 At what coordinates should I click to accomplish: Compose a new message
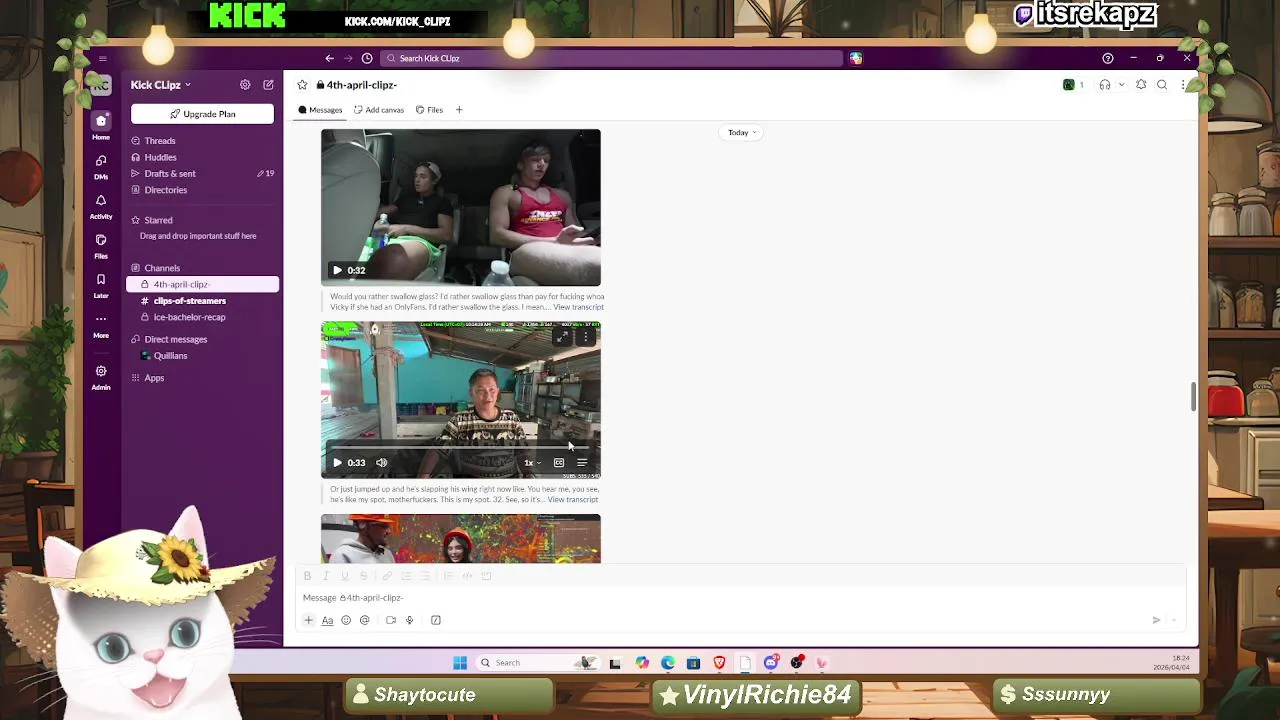tap(268, 85)
